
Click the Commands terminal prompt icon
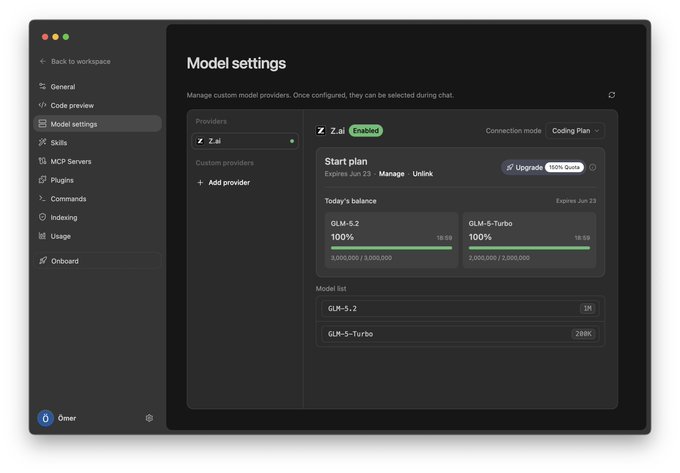pyautogui.click(x=42, y=198)
